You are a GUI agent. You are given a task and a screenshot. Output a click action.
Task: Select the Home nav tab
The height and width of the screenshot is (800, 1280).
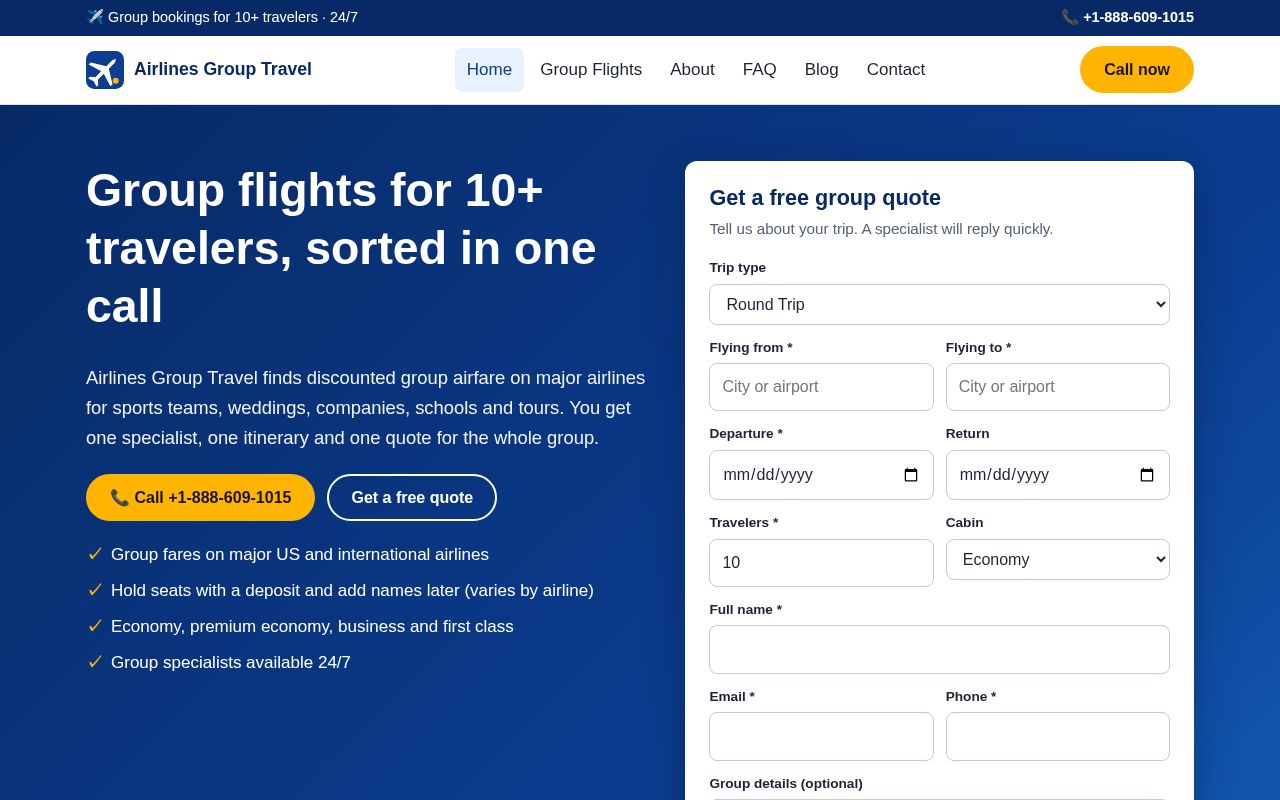click(489, 70)
